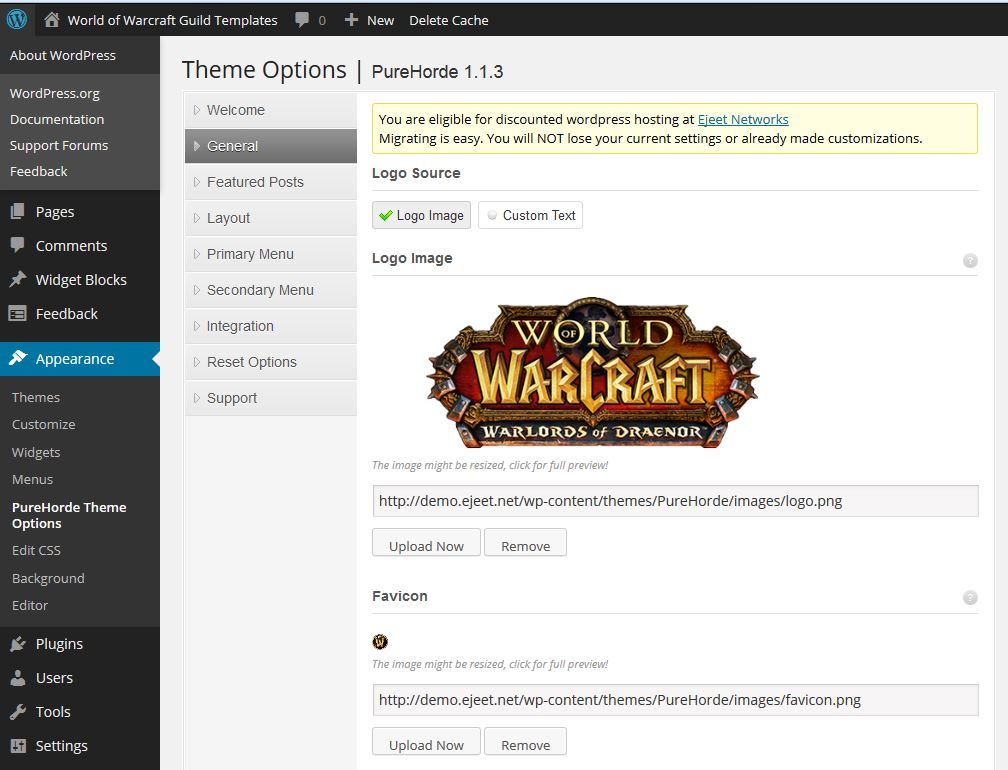Screen dimensions: 1008x770
Task: Open the Edit CSS submenu item
Action: tap(36, 550)
